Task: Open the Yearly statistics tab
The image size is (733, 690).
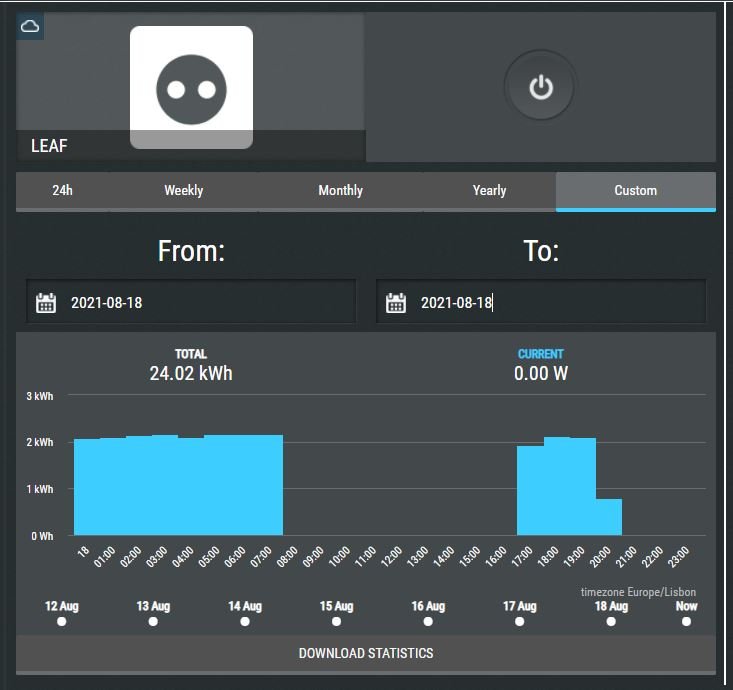Action: coord(489,190)
